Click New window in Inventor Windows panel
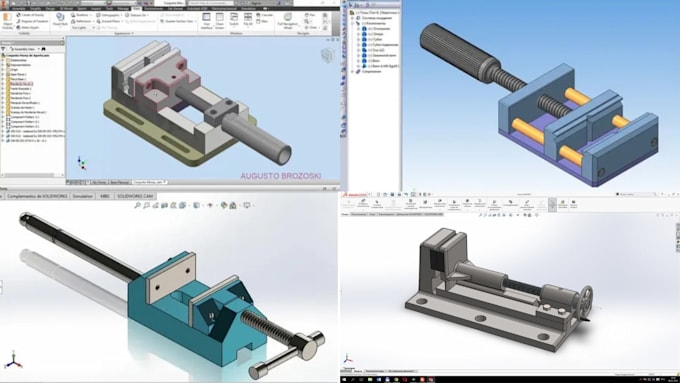 (x=262, y=21)
